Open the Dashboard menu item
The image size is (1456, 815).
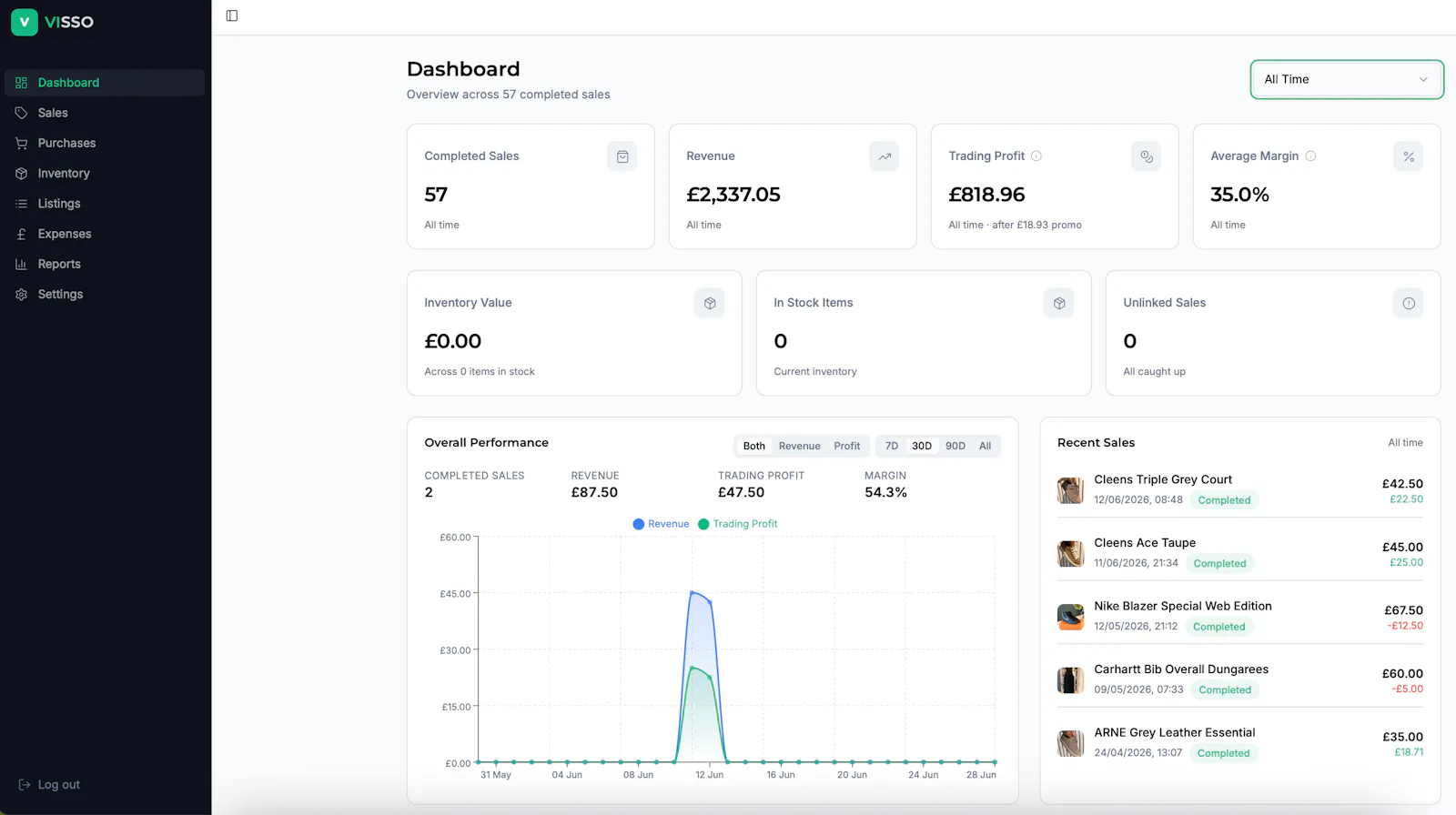point(105,83)
